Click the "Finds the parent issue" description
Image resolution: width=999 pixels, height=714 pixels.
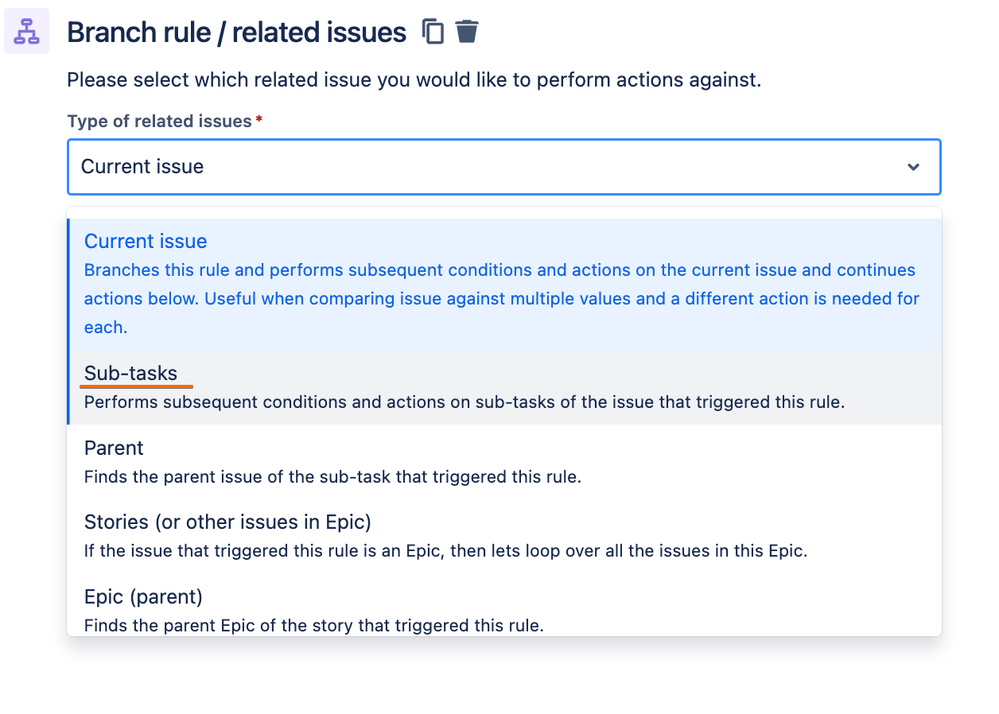click(x=333, y=476)
